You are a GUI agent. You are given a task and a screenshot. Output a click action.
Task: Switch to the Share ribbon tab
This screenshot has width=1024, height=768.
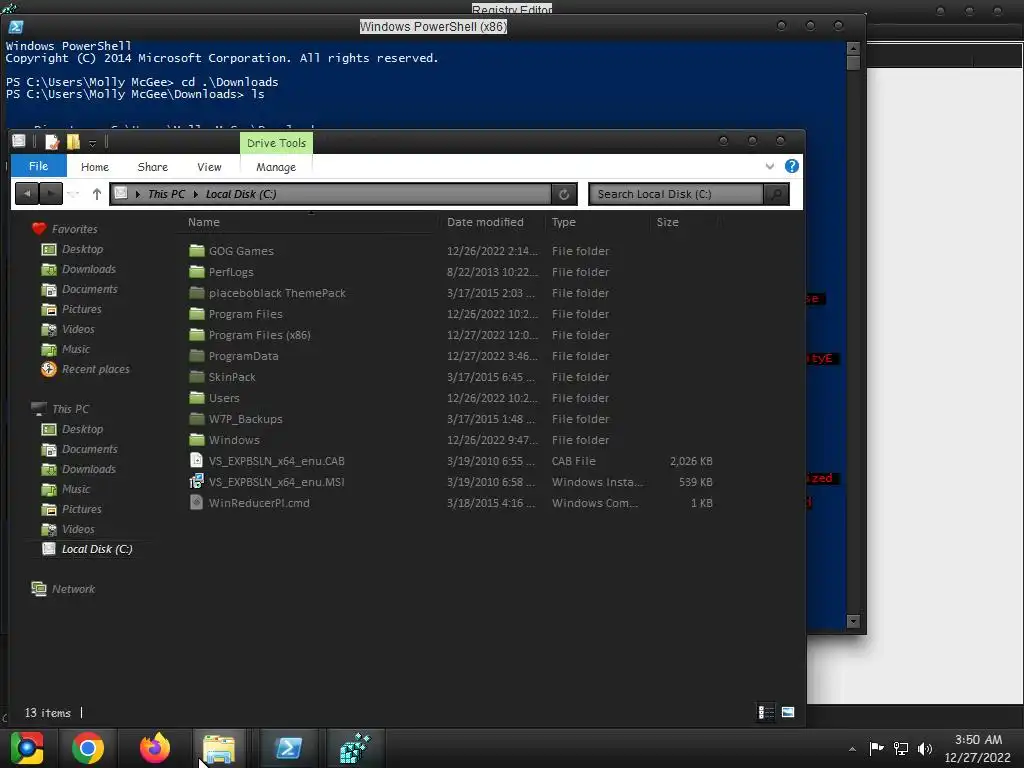pyautogui.click(x=153, y=167)
